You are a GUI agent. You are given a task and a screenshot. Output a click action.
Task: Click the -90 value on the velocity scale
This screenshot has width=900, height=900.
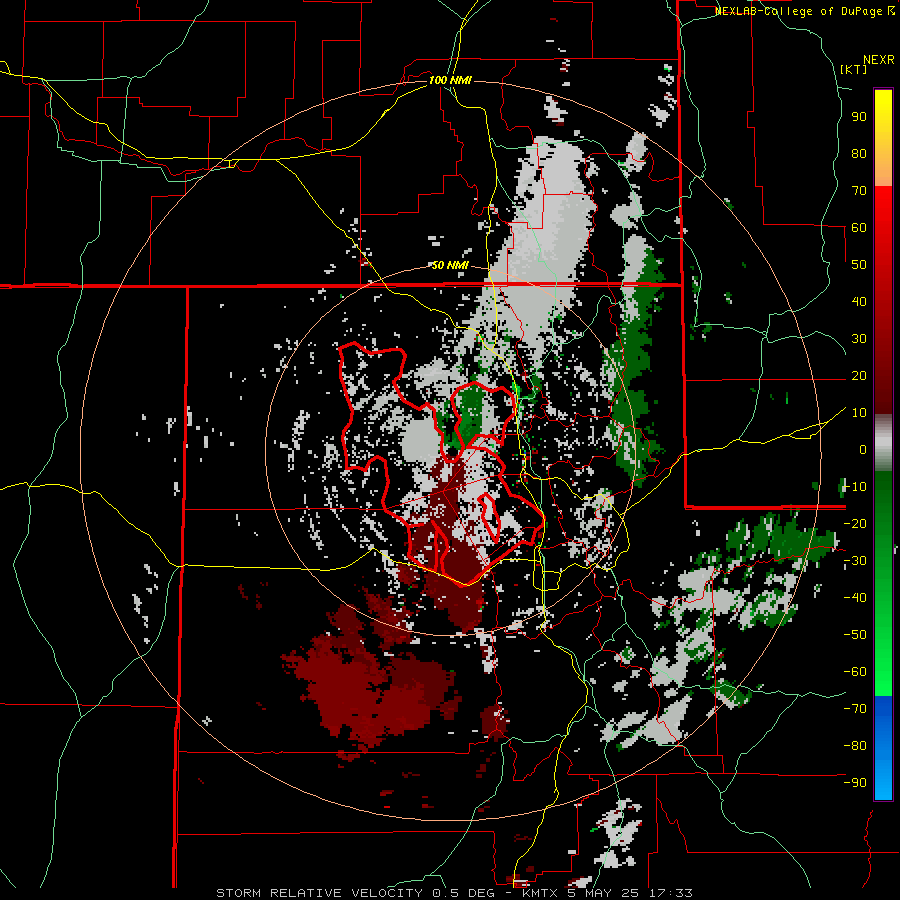pos(855,782)
